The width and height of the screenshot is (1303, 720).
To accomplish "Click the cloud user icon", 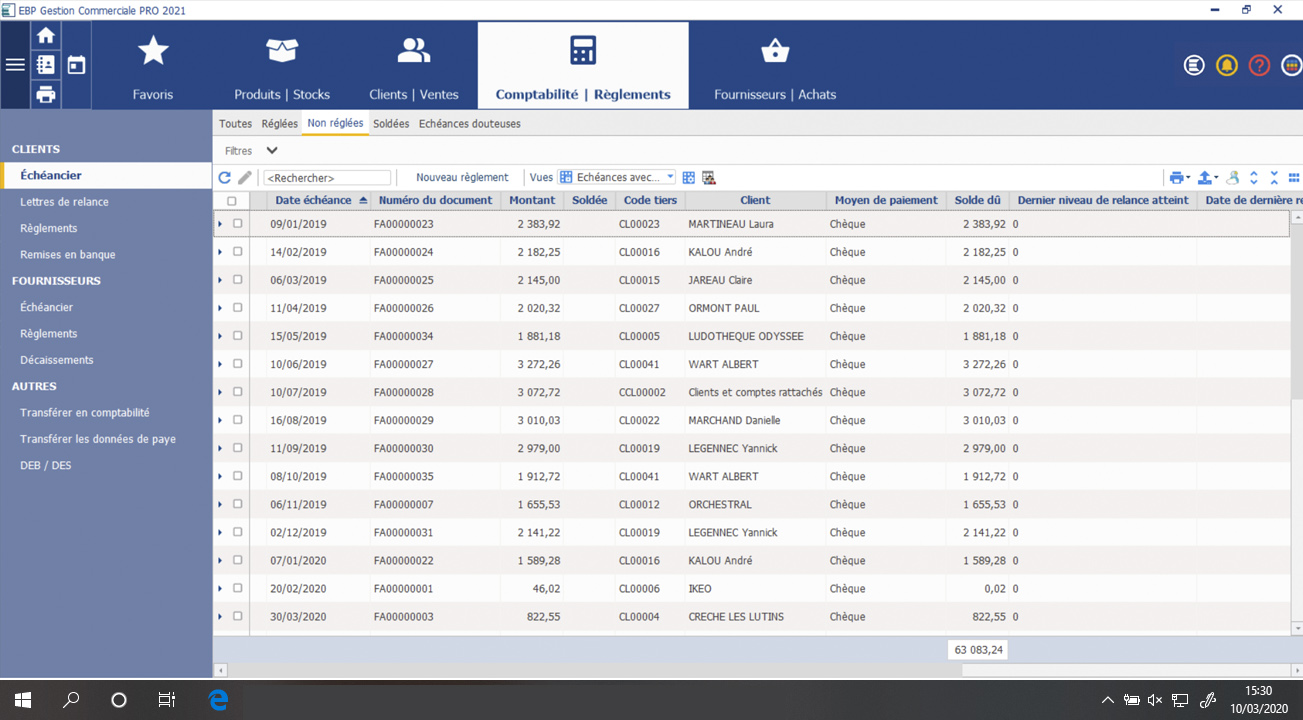I will (1233, 178).
